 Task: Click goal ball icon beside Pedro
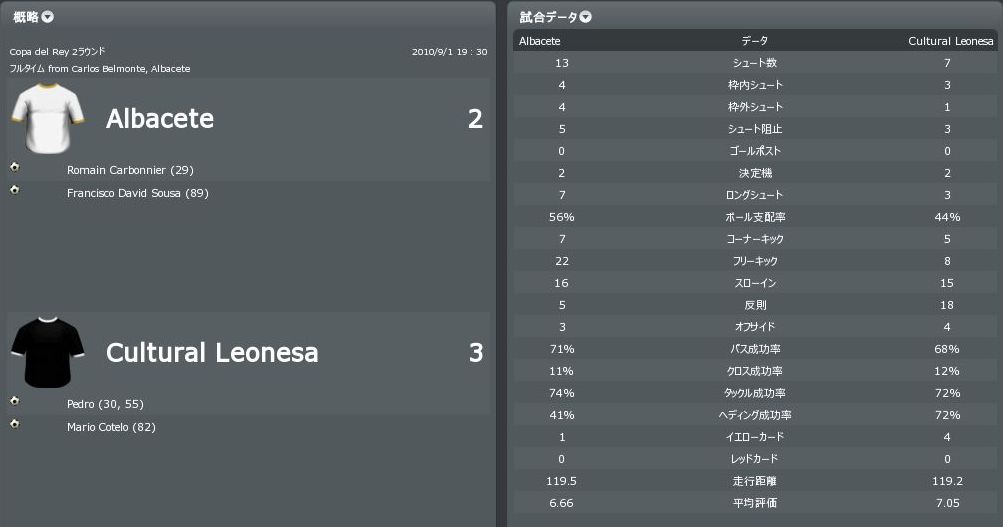point(14,401)
